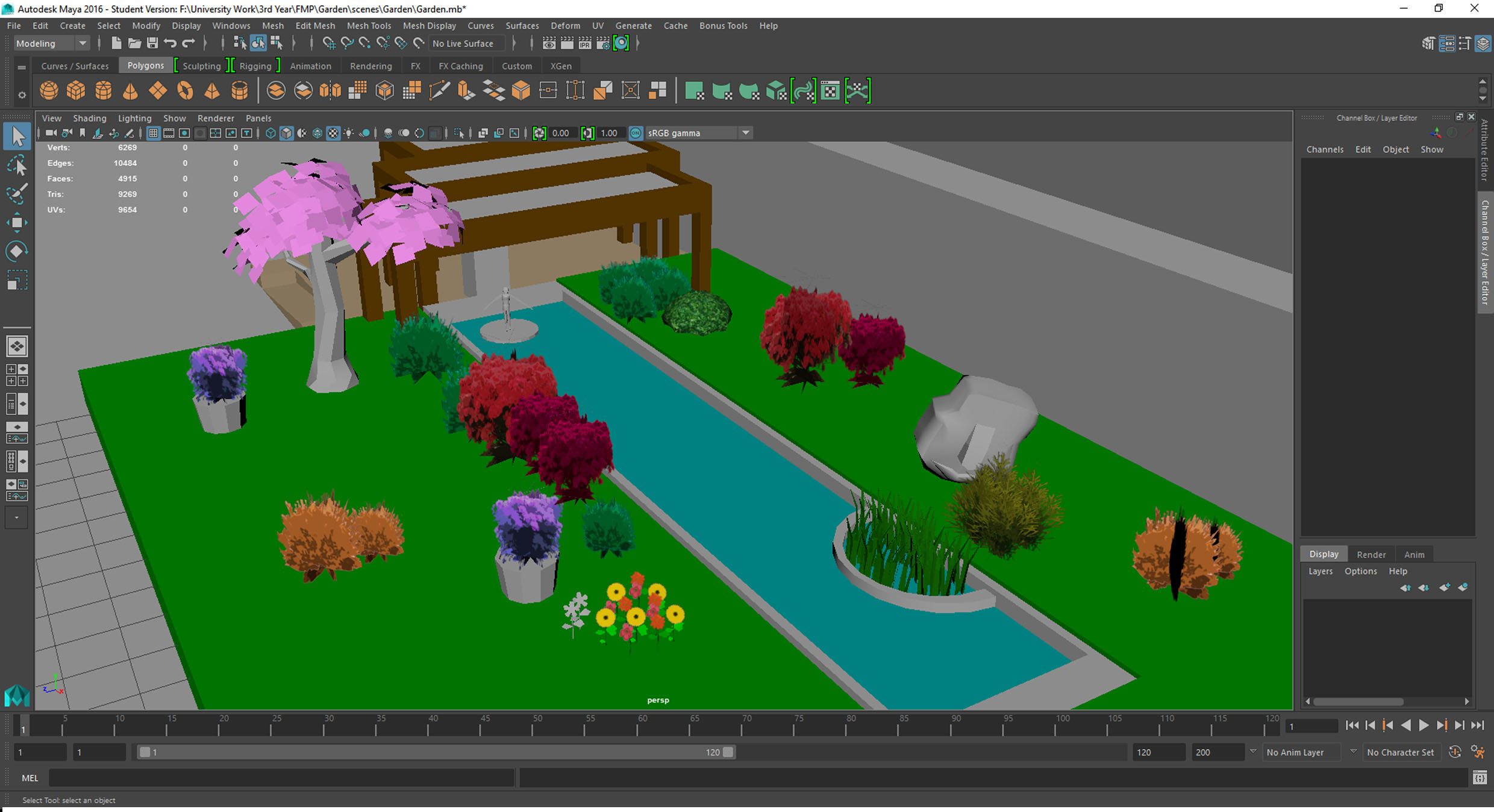
Task: Create a polygon sphere from shelf
Action: click(49, 91)
